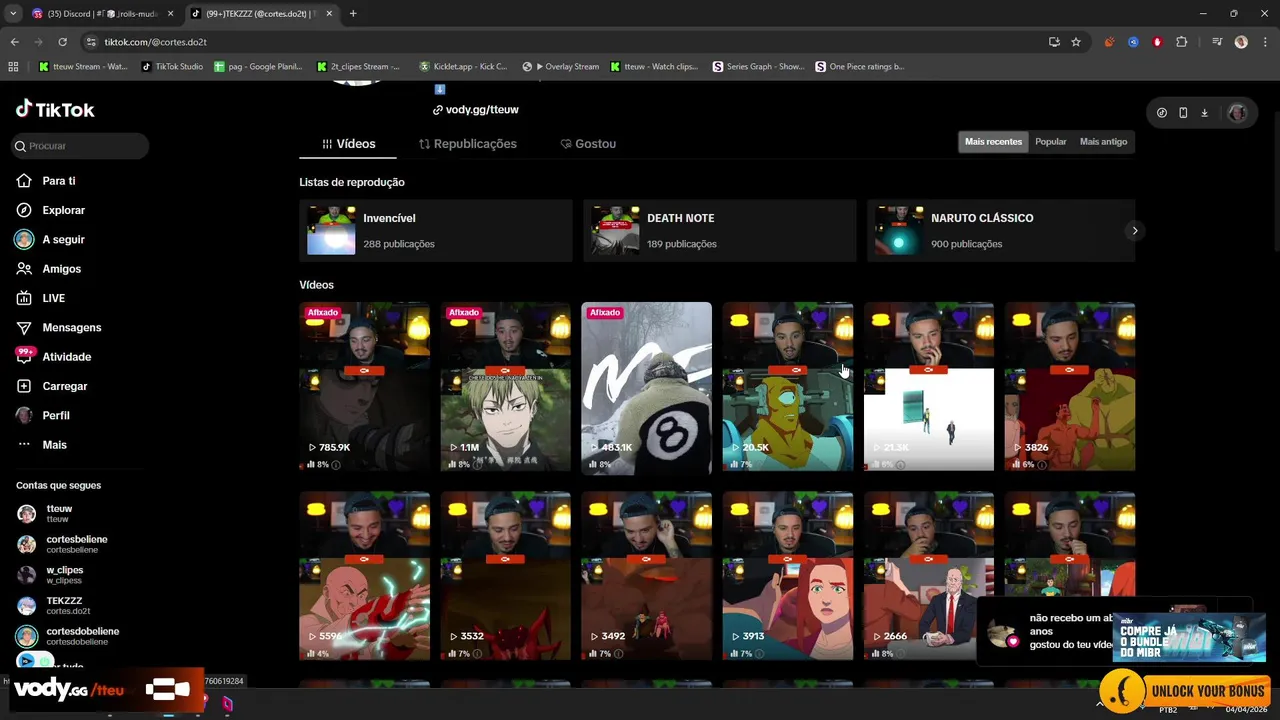Open Series Graph bookmark
Screen dimensions: 1280x720
tap(758, 67)
